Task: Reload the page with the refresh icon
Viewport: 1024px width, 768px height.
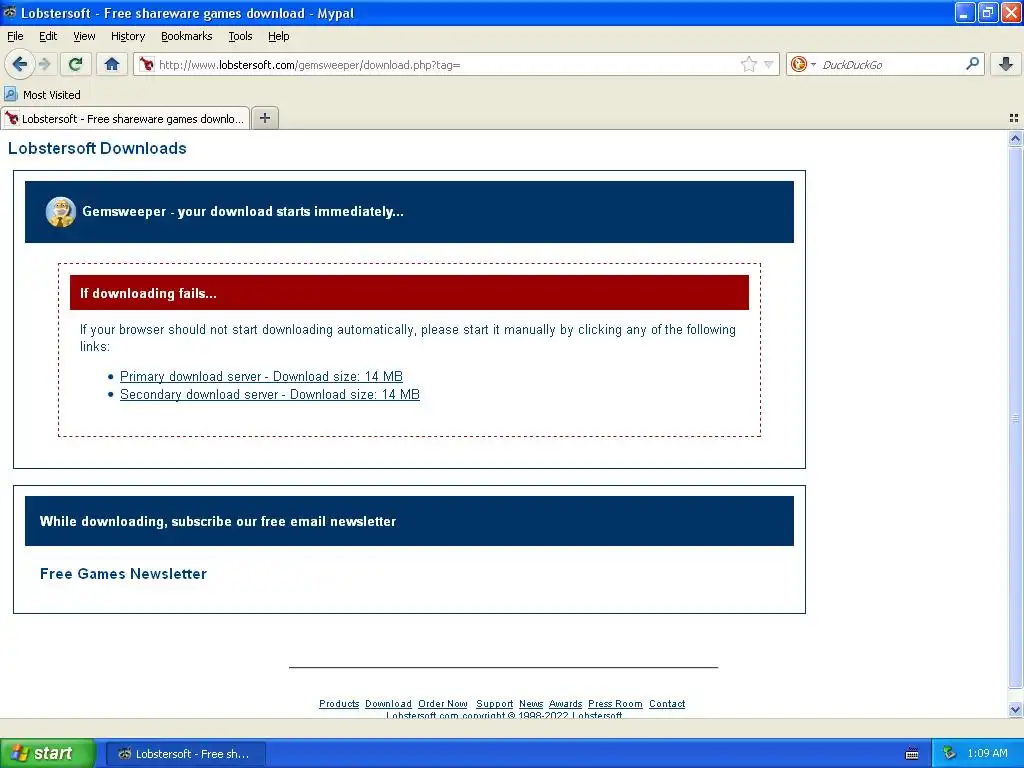Action: click(76, 64)
